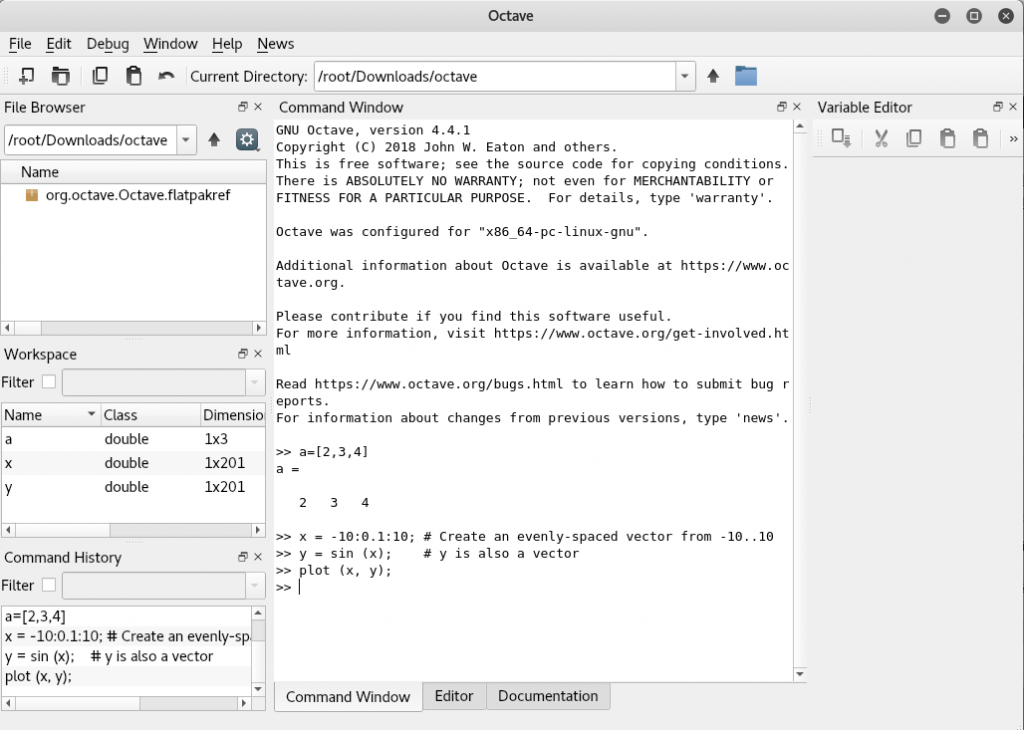Click the Dimension column header in Workspace
The width and height of the screenshot is (1024, 730).
click(233, 415)
